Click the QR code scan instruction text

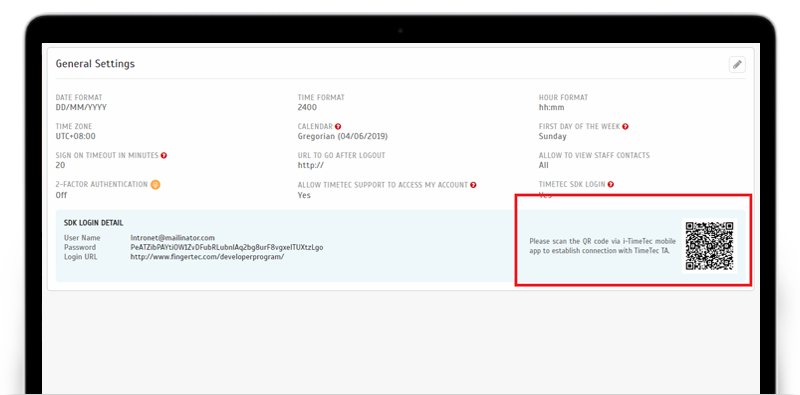pos(603,246)
